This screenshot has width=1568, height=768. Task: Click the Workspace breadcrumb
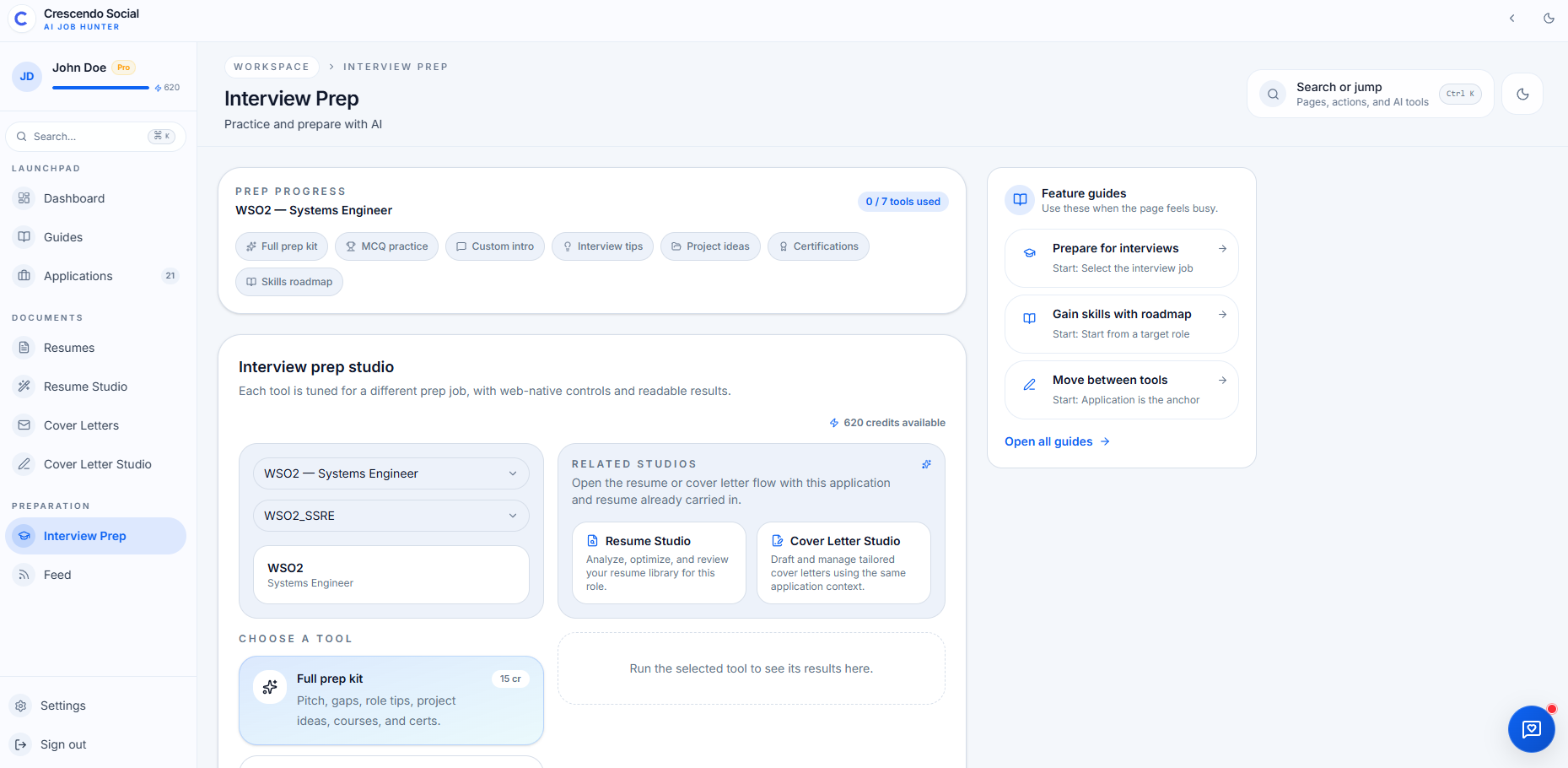tap(272, 67)
